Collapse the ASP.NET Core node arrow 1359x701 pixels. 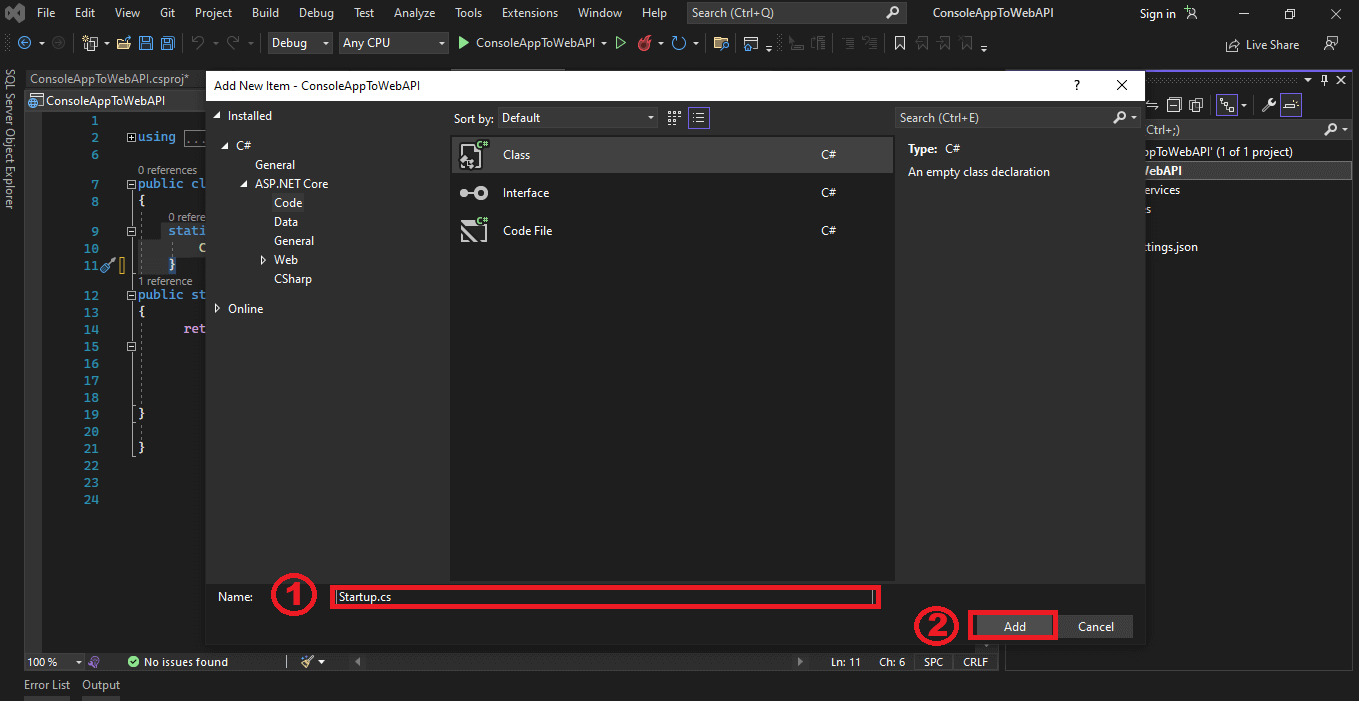(x=244, y=184)
